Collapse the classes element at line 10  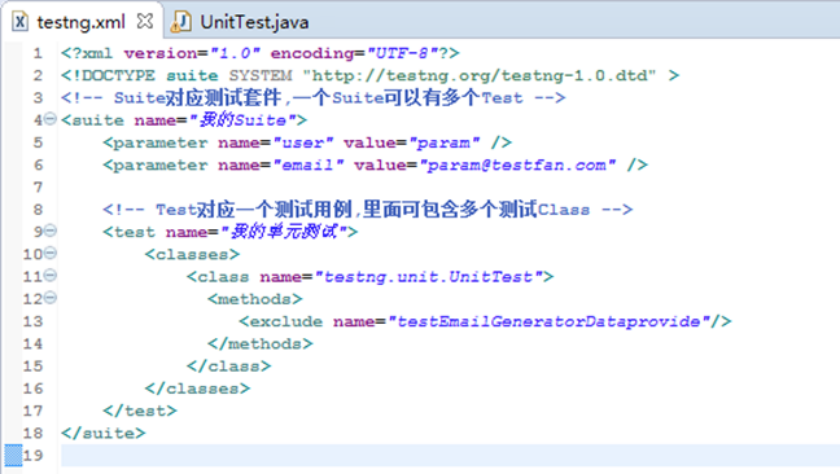tap(50, 253)
